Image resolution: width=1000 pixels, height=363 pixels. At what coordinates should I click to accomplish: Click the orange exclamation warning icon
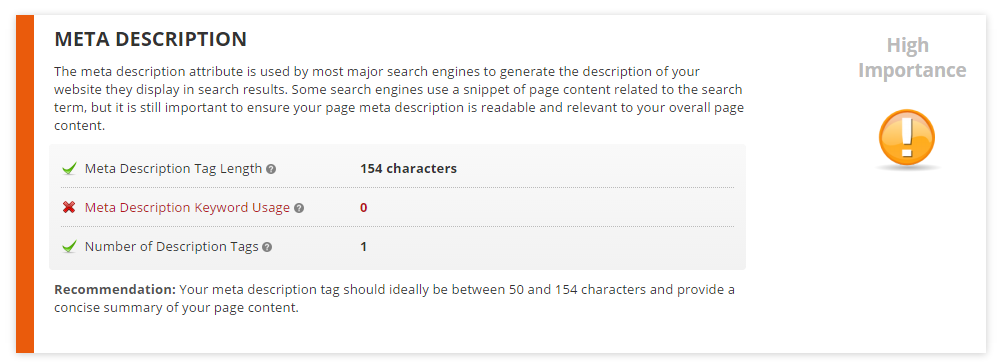pos(906,136)
